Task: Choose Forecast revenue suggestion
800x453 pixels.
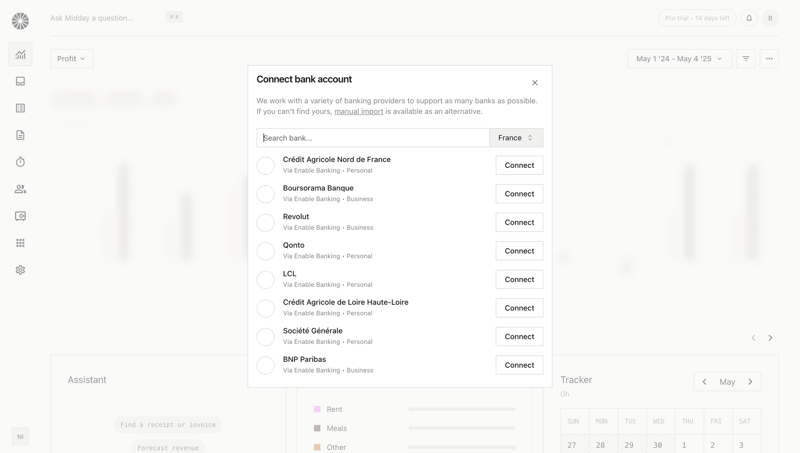Action: click(168, 447)
